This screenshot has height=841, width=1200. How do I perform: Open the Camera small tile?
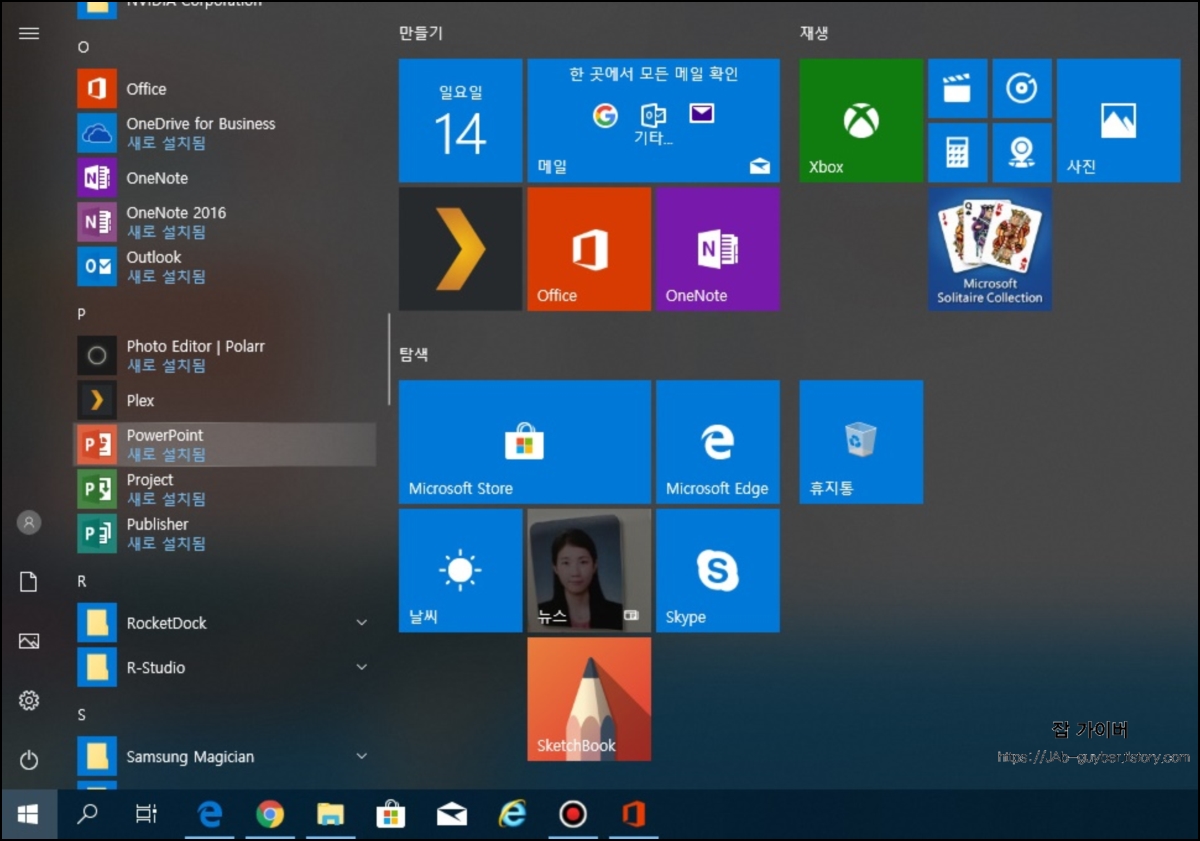click(1022, 152)
